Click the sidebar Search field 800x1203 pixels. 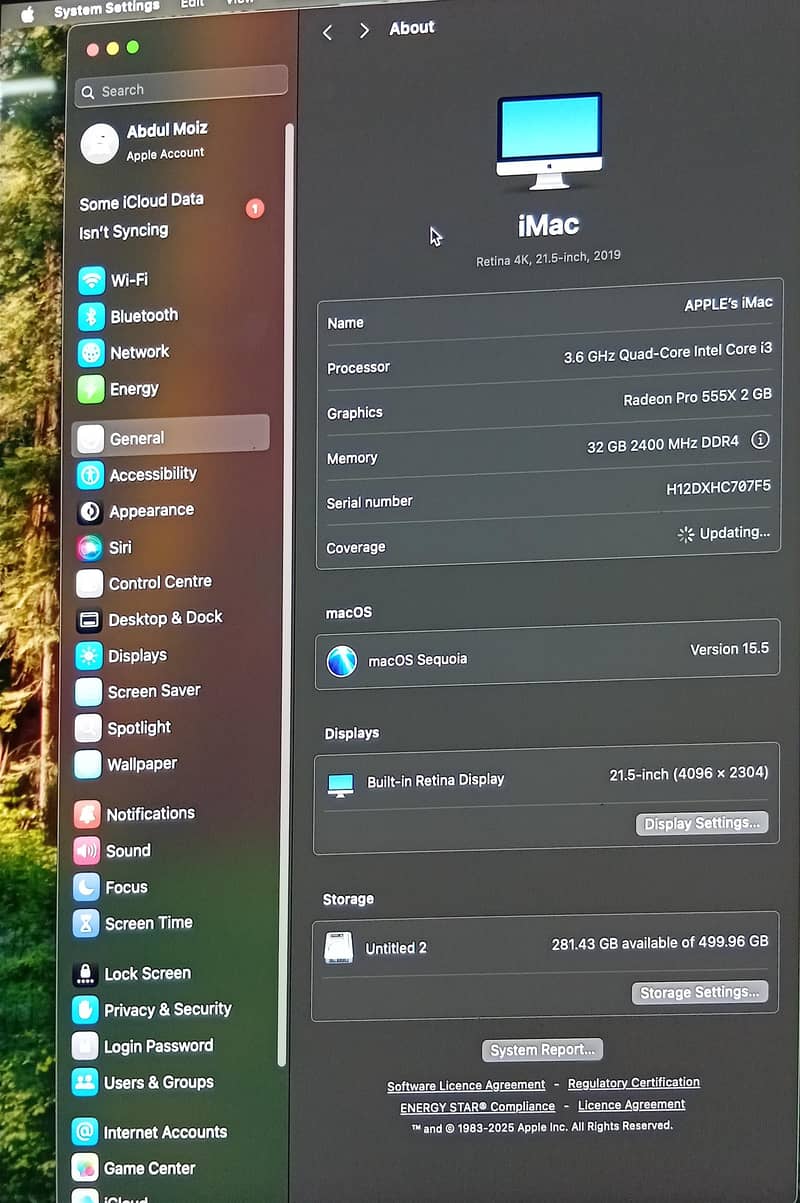point(182,89)
